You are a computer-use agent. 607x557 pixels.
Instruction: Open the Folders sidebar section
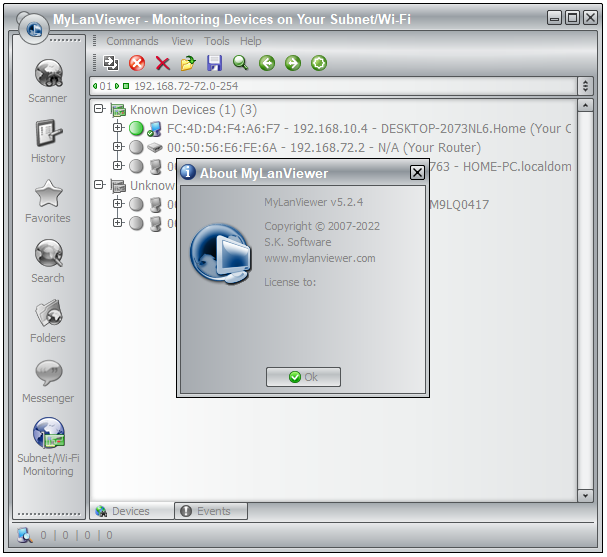pos(48,321)
